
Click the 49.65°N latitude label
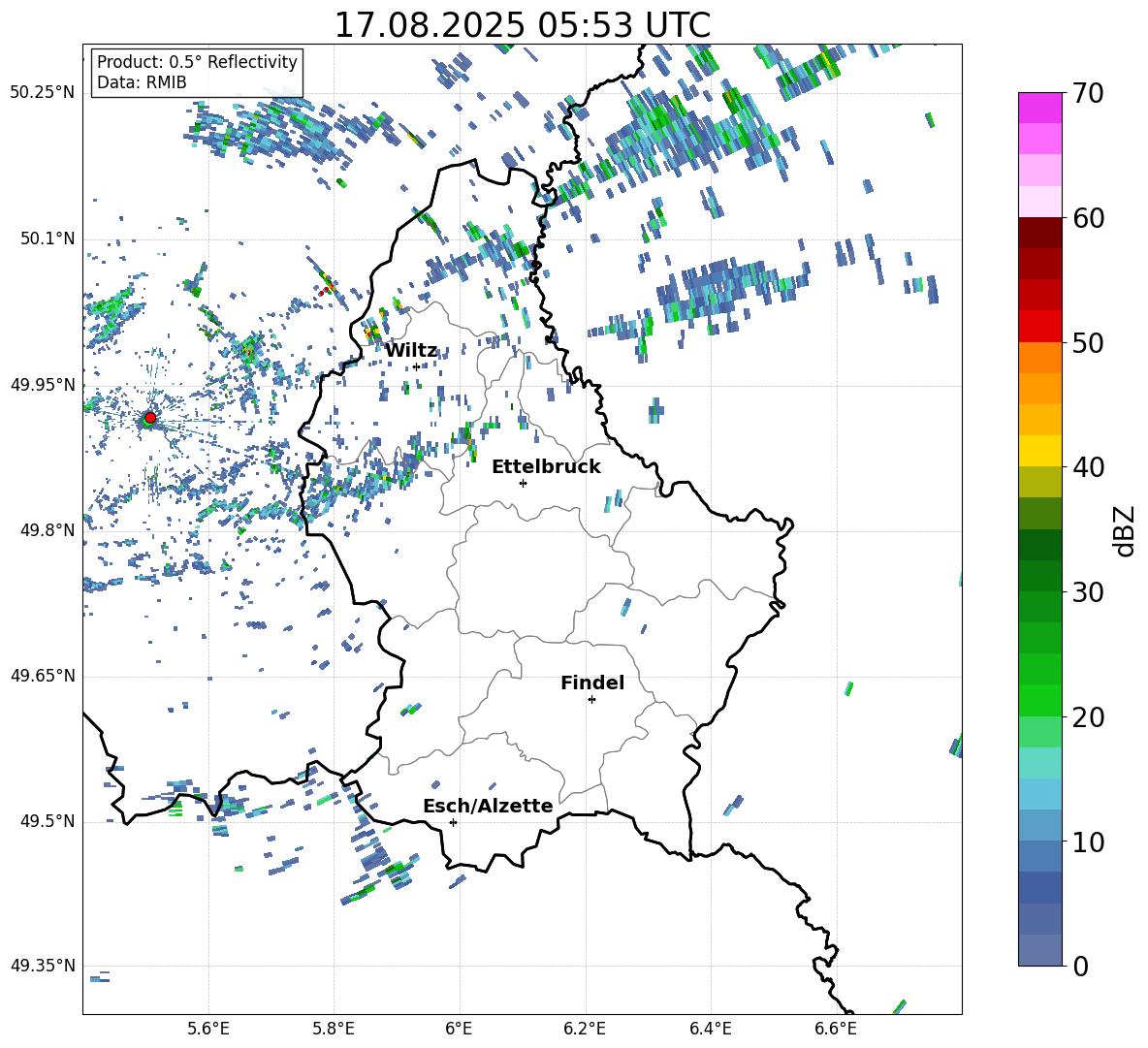coord(43,675)
